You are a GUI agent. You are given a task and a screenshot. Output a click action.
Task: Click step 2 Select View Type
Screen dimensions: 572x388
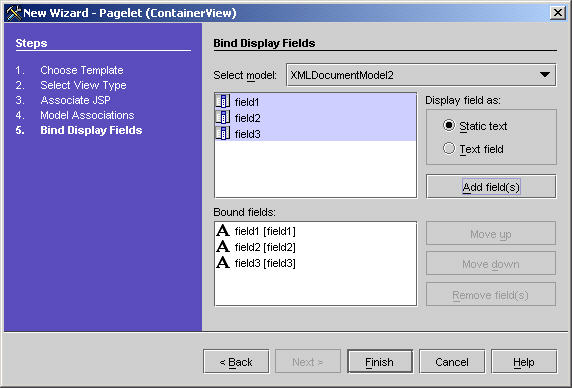pos(83,85)
